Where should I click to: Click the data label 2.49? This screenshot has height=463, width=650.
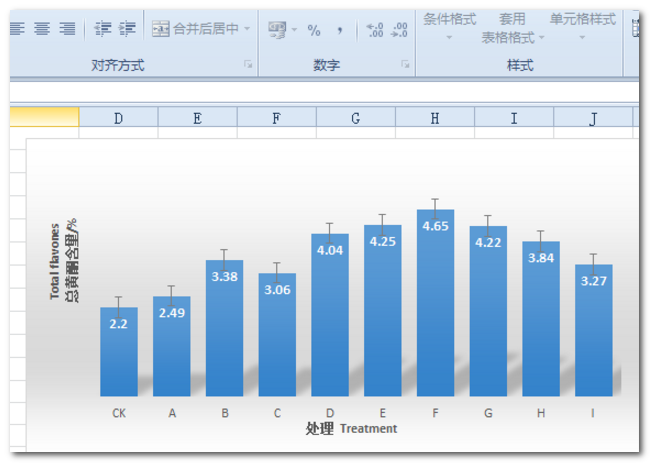pyautogui.click(x=172, y=313)
